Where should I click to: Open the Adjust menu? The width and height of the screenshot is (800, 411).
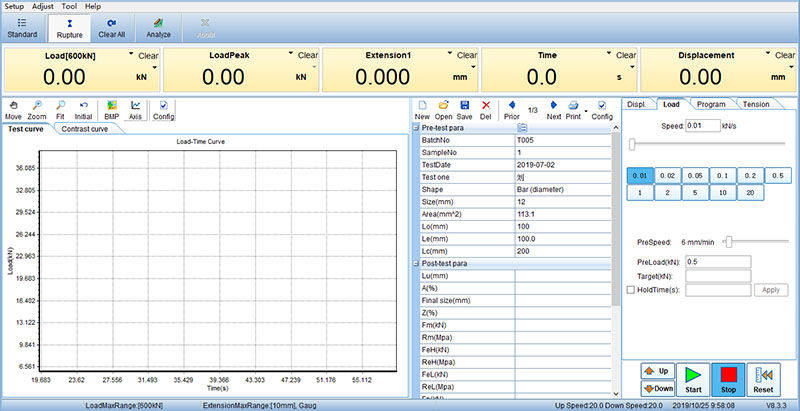click(43, 6)
